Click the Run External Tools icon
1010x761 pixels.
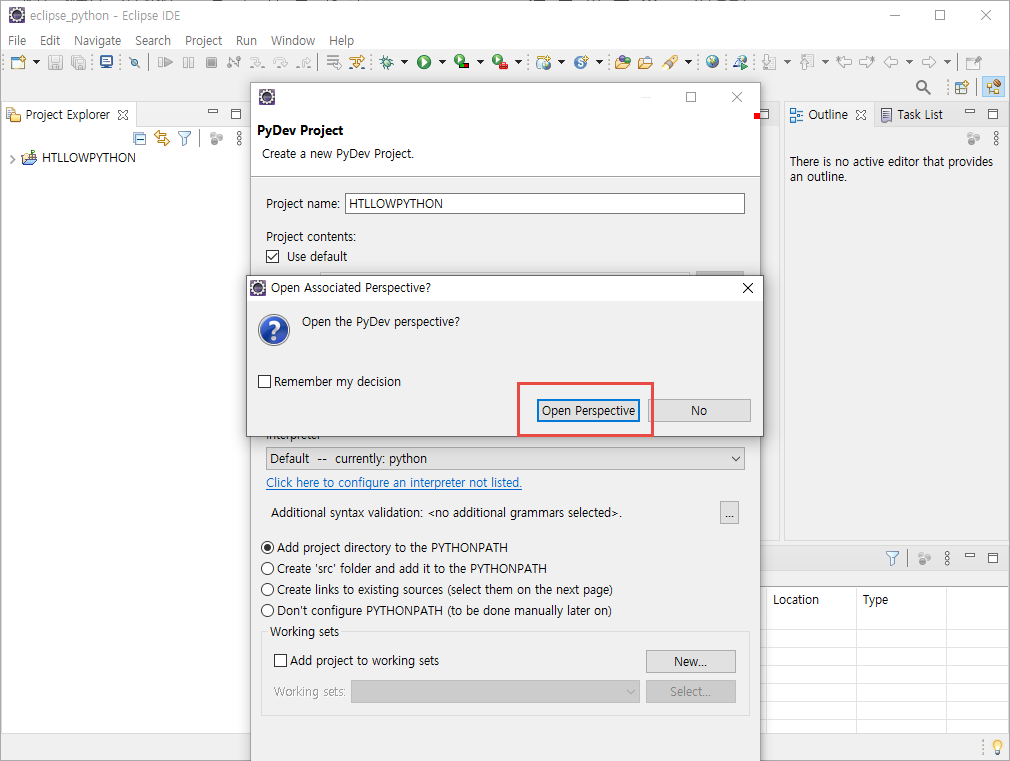tap(499, 62)
